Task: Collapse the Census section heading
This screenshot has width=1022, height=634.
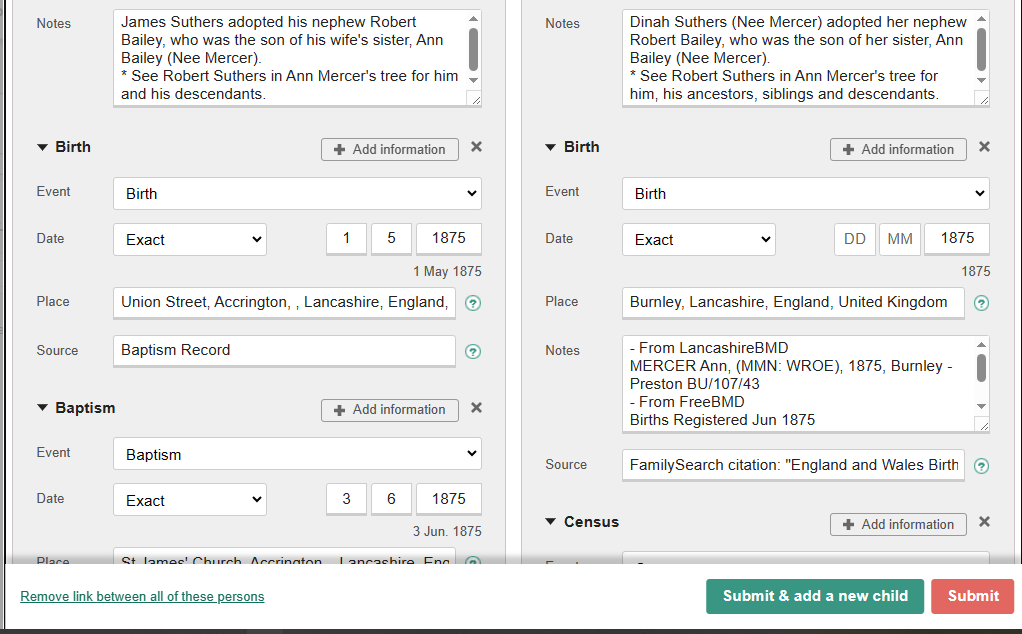Action: 550,522
